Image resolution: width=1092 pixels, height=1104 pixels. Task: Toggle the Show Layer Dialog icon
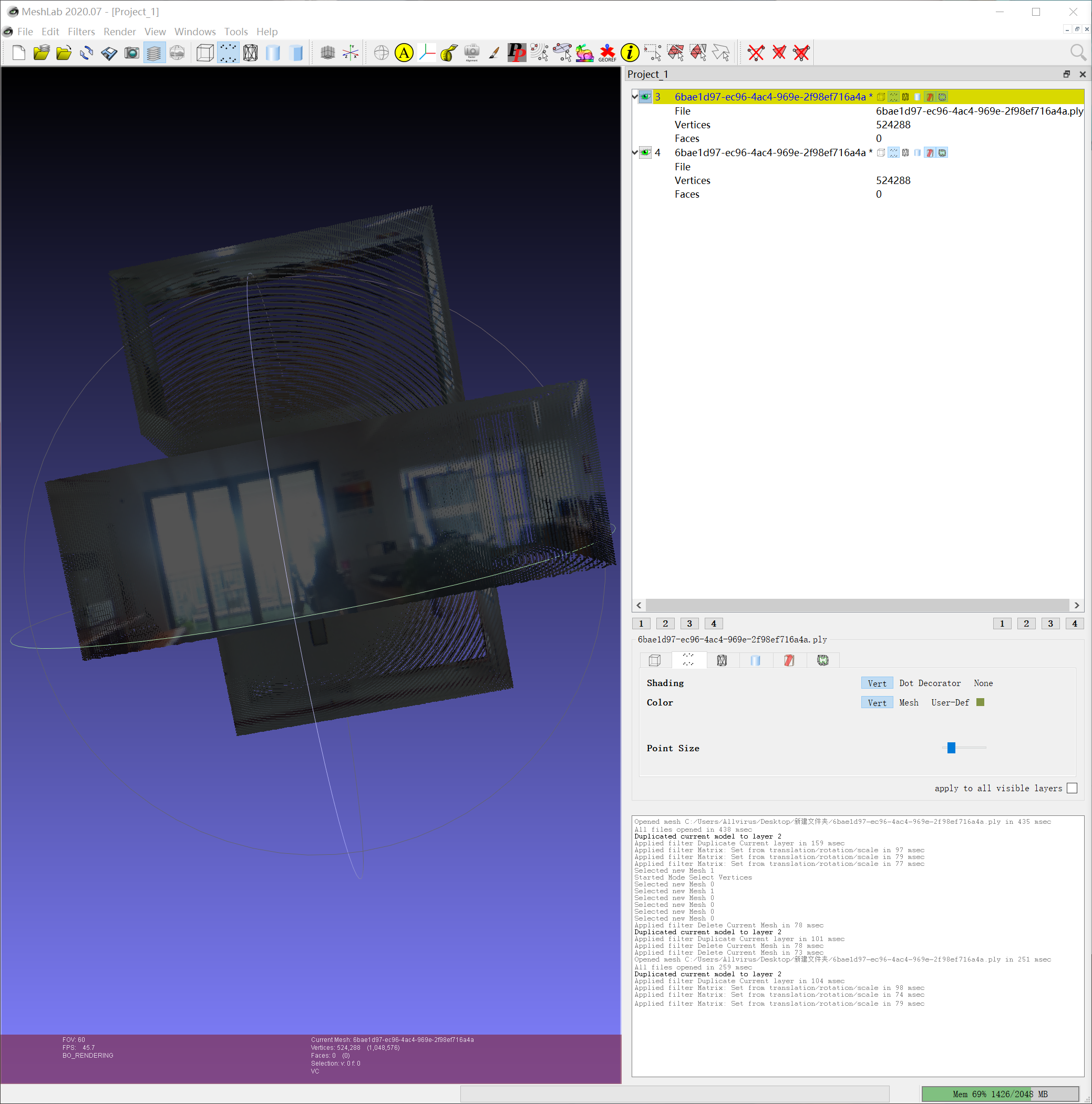pos(154,53)
